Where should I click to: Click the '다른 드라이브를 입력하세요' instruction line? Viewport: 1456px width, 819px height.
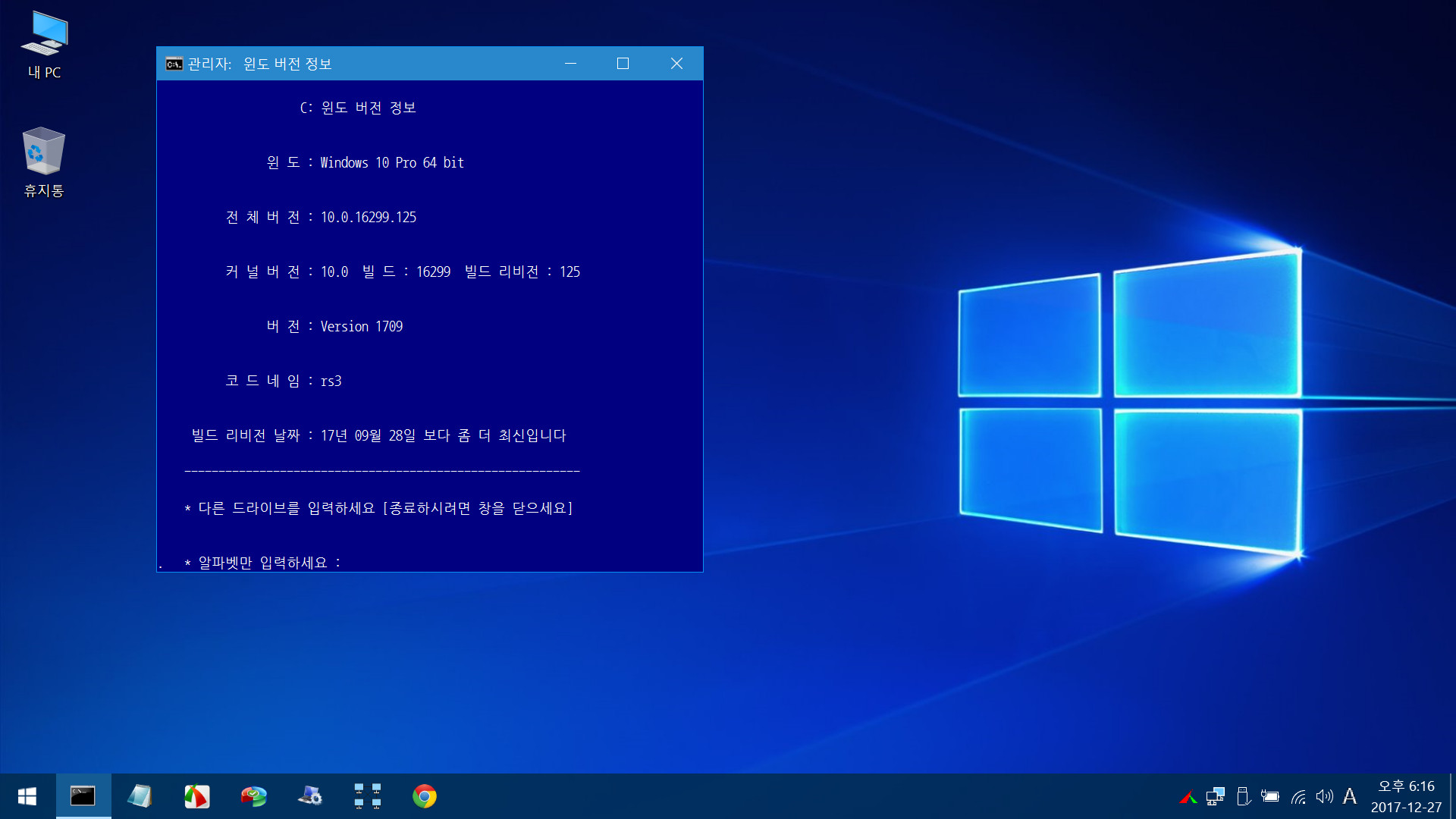[379, 508]
